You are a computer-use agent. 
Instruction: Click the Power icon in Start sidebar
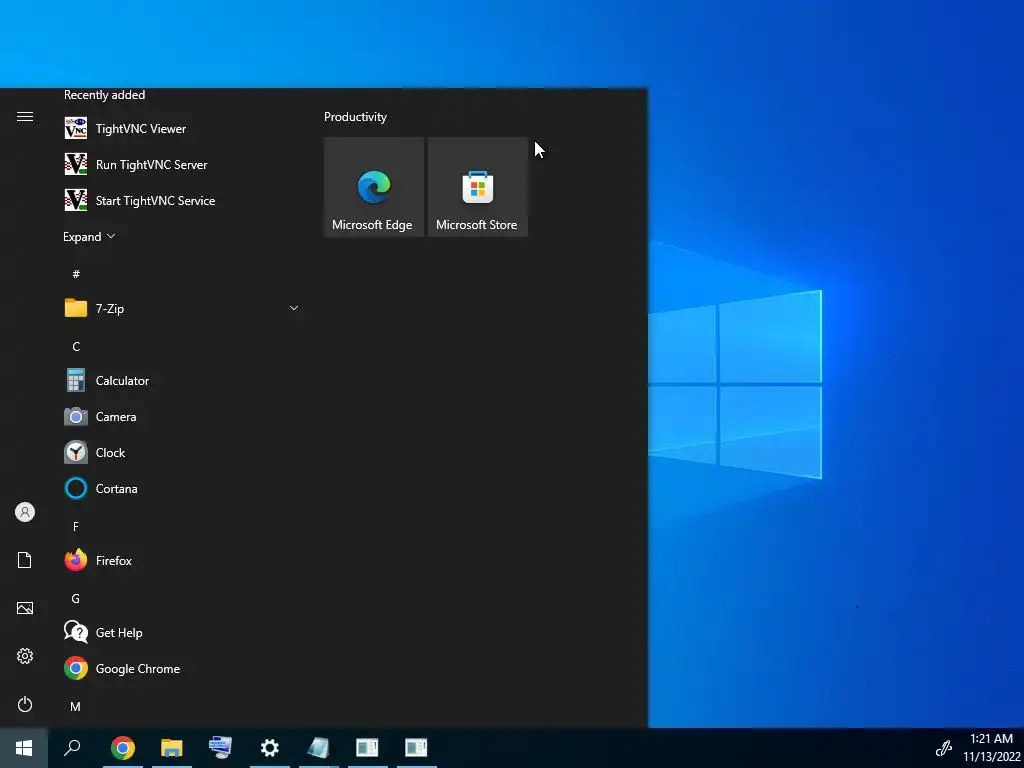point(25,704)
